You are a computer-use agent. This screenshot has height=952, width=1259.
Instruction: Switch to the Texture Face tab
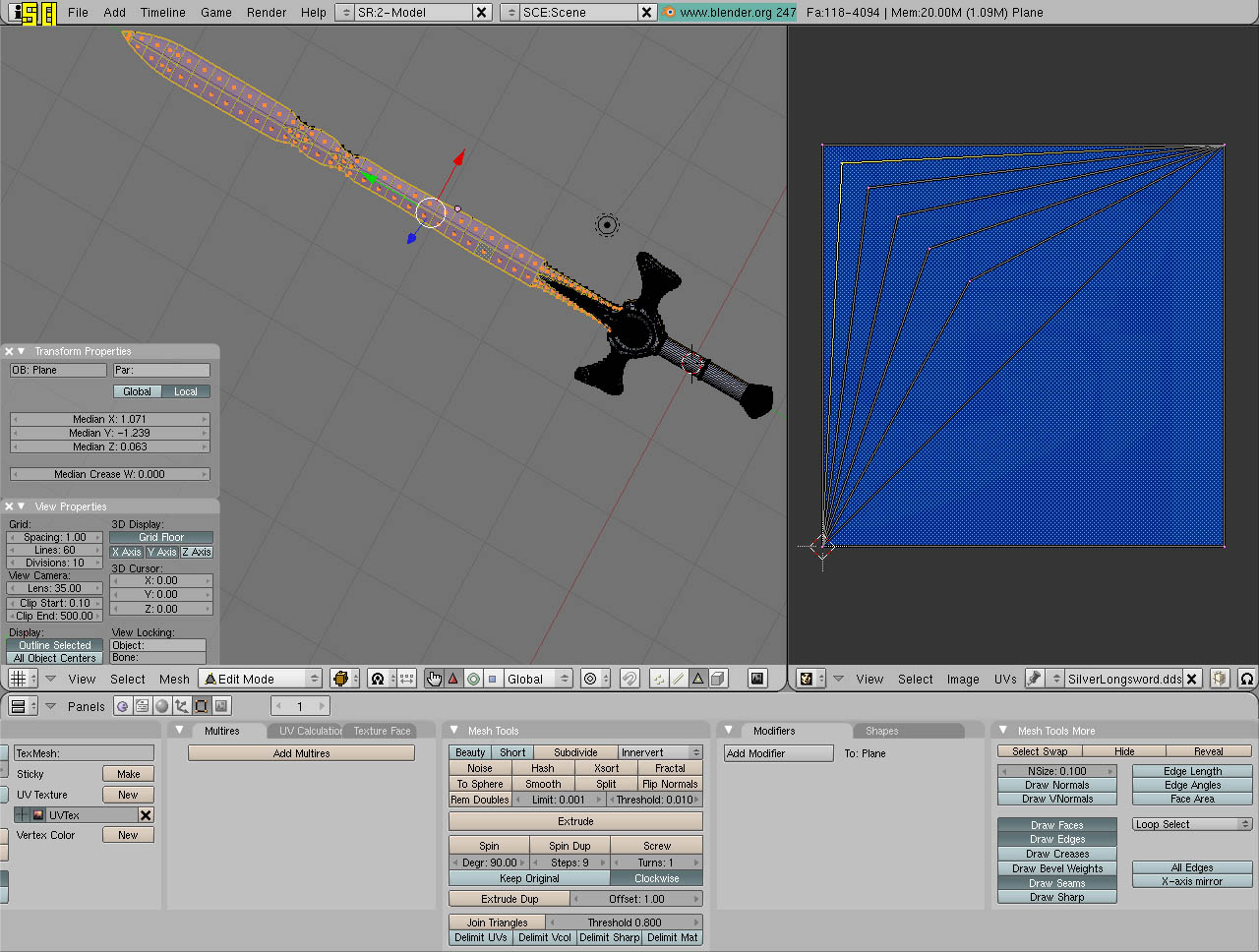[x=382, y=731]
